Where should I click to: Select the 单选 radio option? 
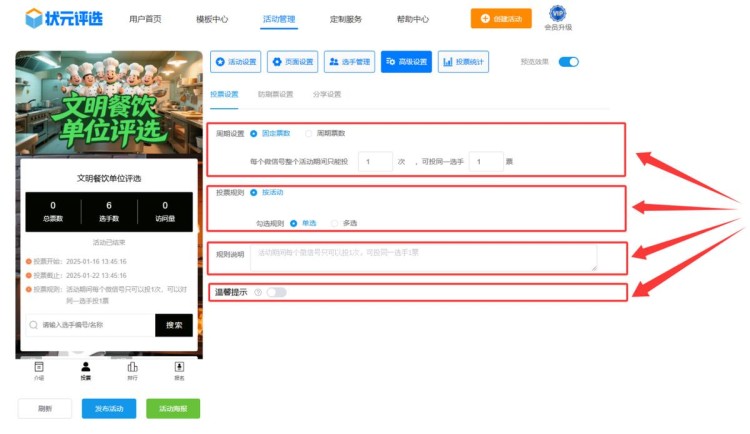pyautogui.click(x=294, y=223)
